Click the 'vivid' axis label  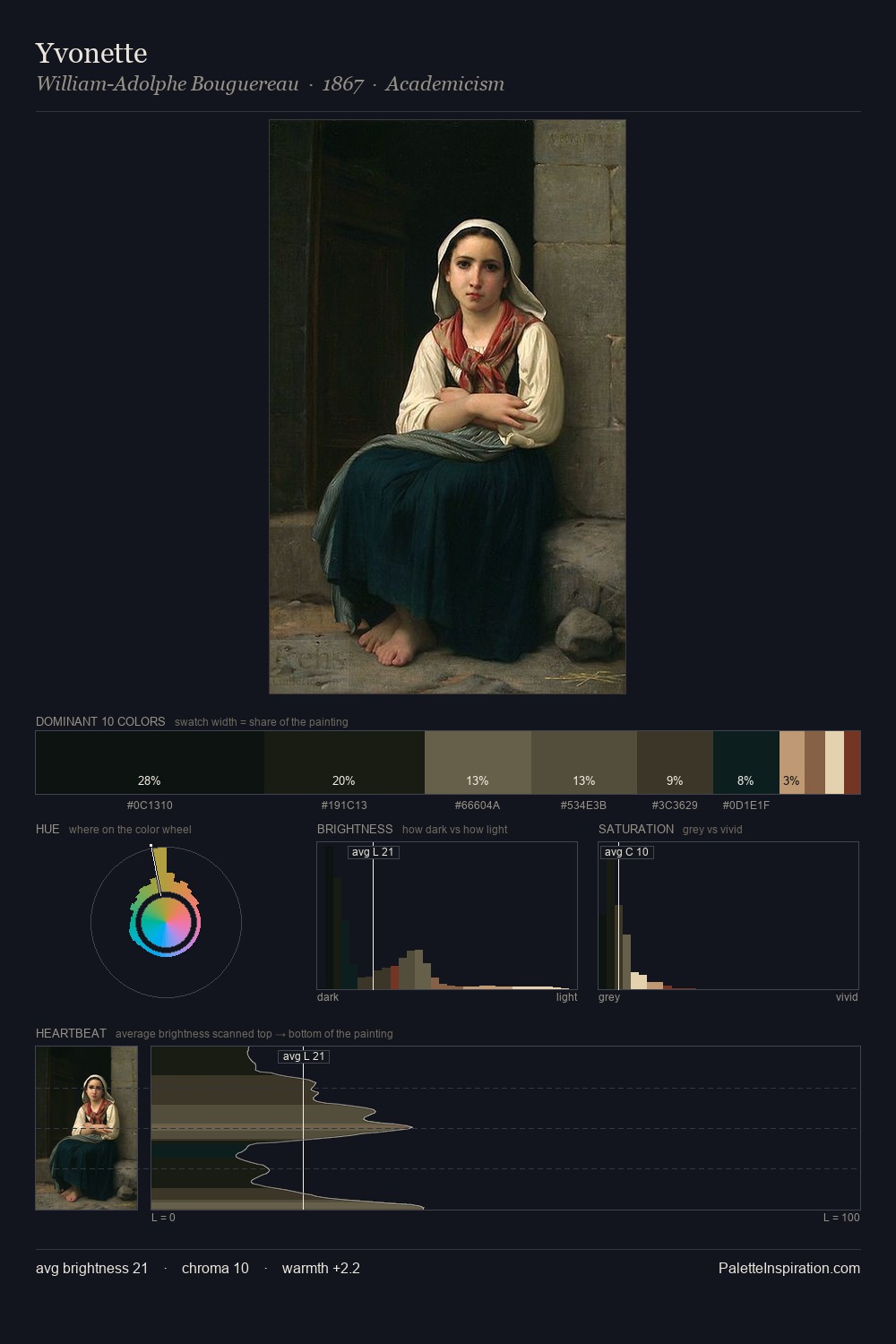(847, 997)
